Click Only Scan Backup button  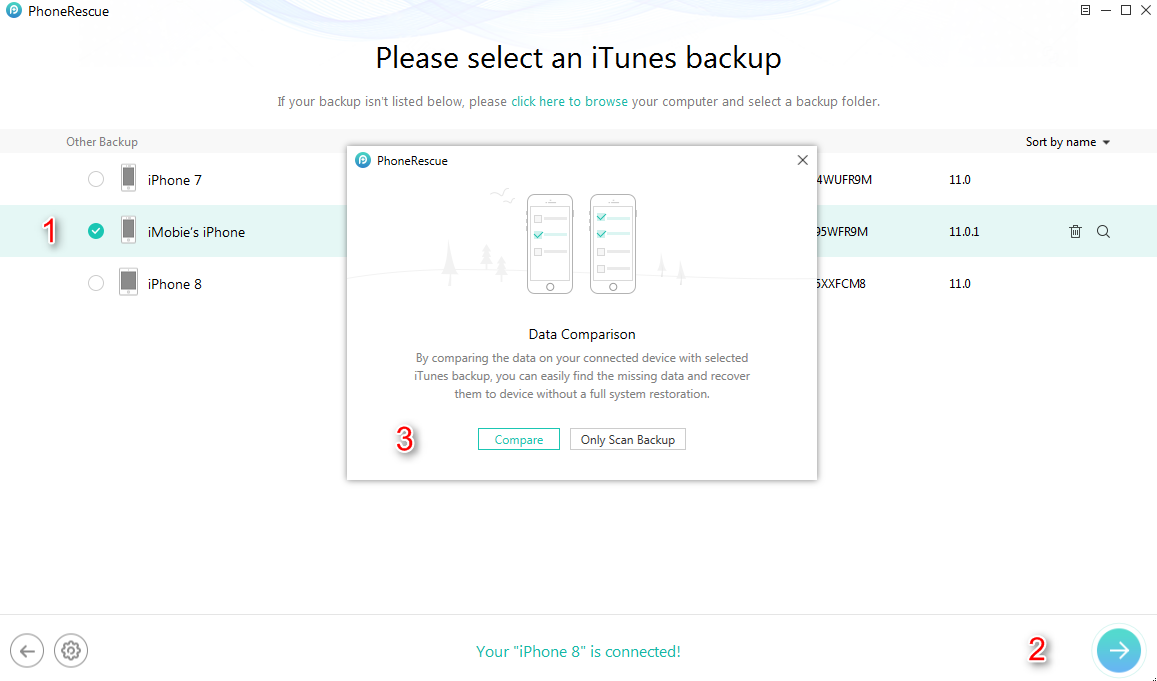click(x=627, y=439)
